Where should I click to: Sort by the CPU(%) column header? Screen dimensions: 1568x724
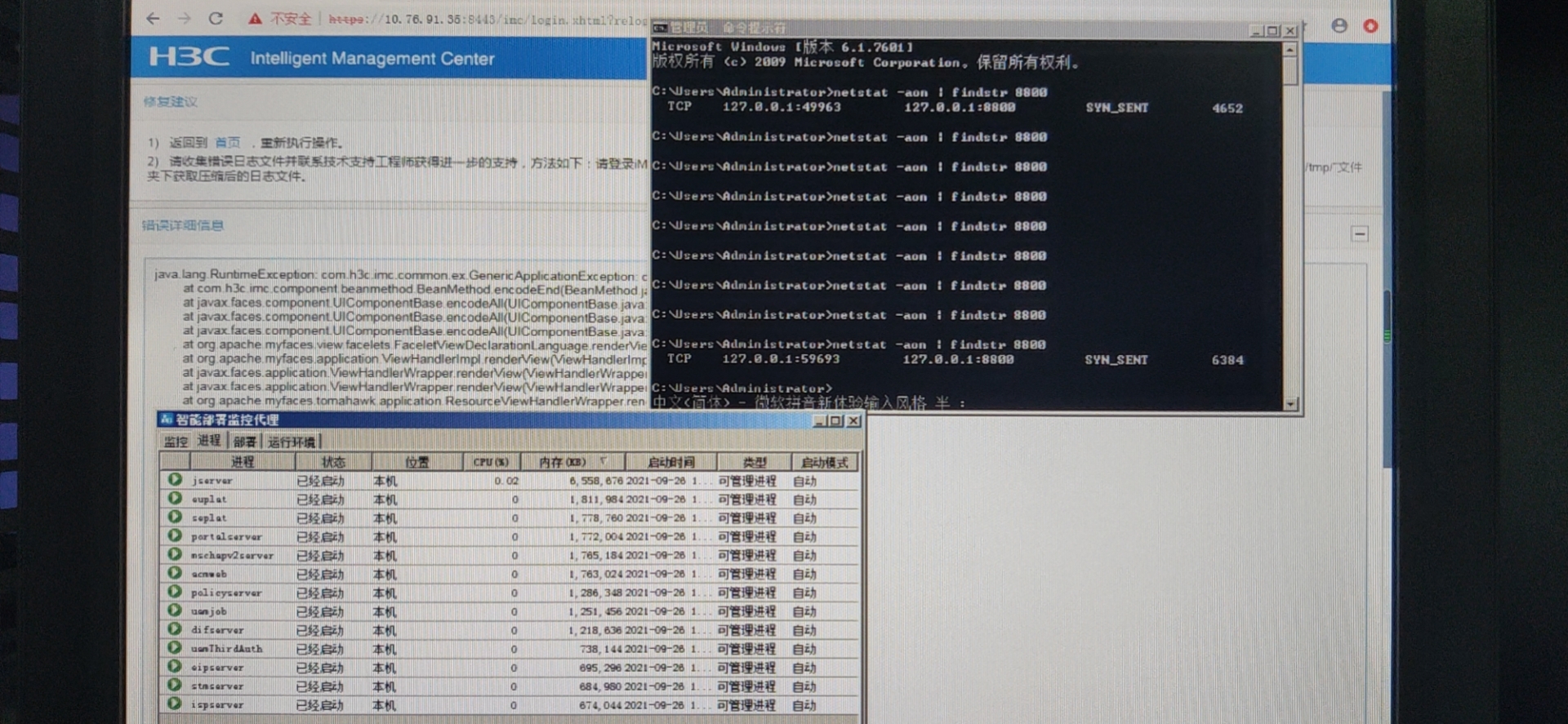coord(492,462)
